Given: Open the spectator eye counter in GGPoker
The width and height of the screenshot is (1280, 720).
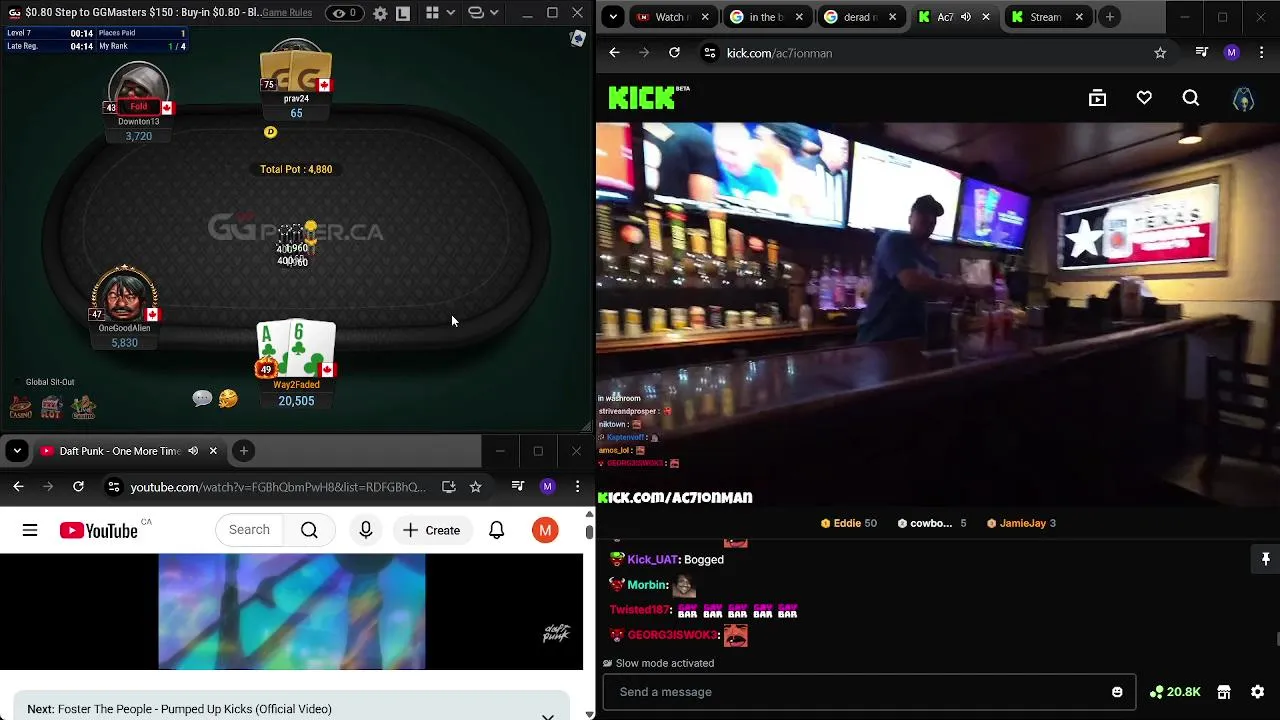Looking at the screenshot, I should (x=345, y=14).
